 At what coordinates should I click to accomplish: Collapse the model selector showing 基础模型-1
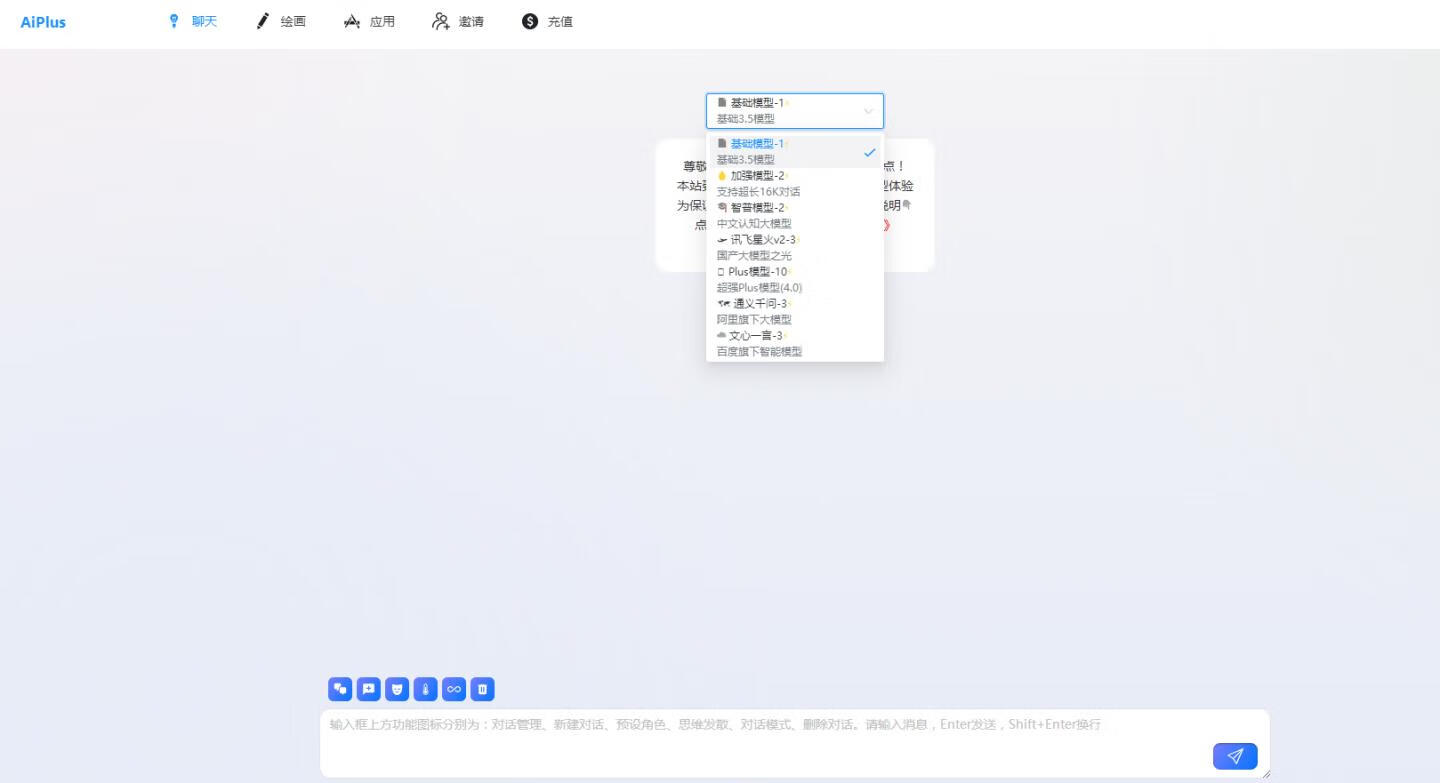coord(795,111)
